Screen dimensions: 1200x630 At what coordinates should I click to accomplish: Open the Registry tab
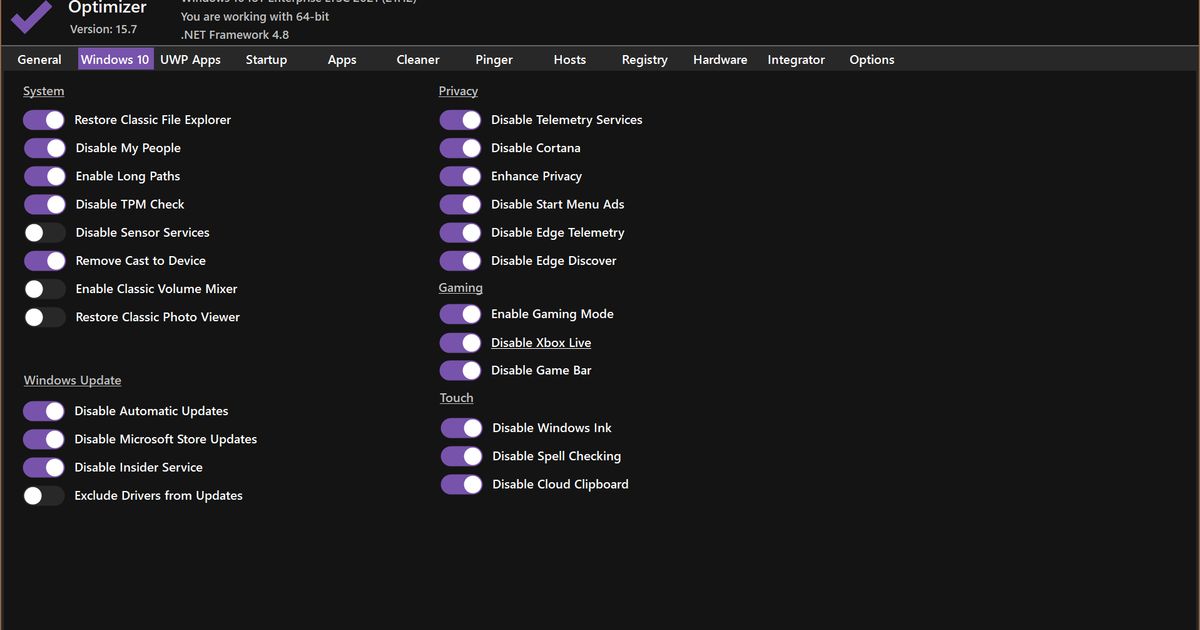(644, 60)
